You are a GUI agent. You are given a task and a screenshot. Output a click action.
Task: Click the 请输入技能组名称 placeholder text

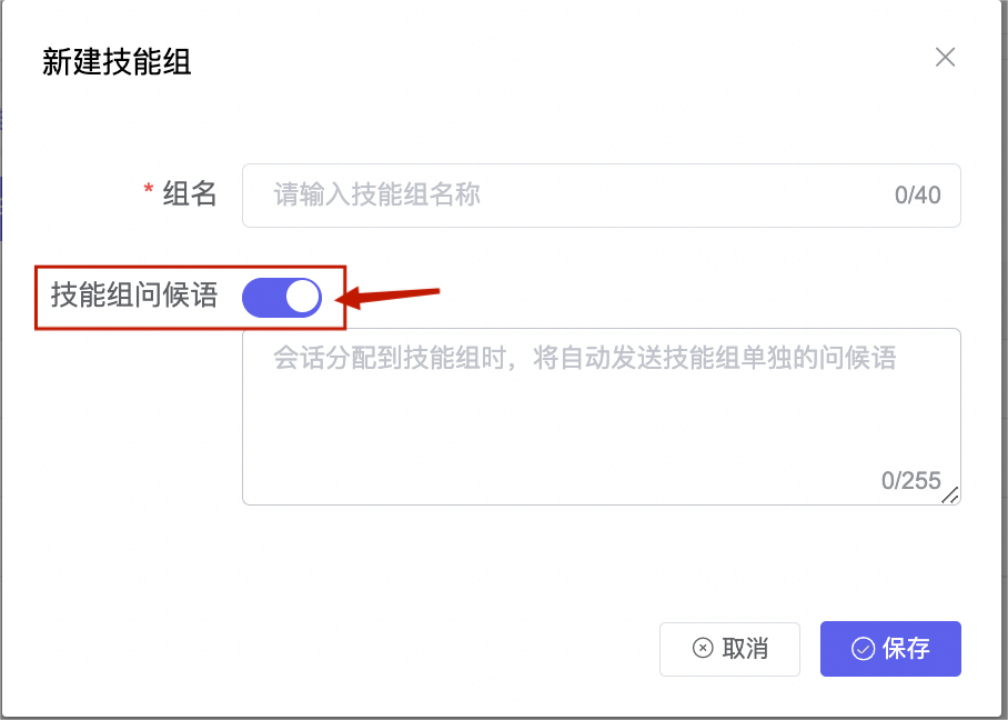click(x=377, y=195)
